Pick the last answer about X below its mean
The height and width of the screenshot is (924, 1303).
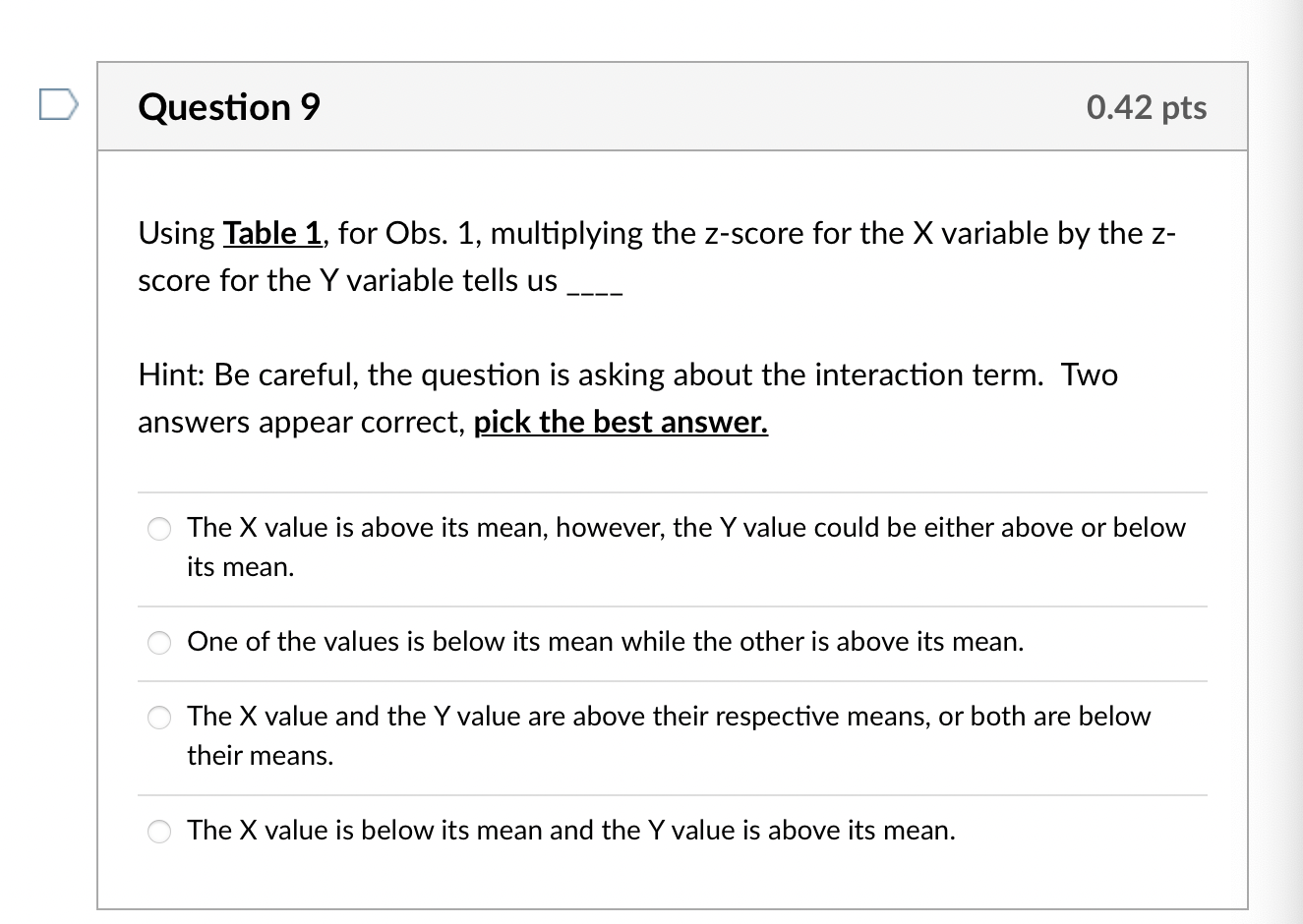tap(158, 832)
